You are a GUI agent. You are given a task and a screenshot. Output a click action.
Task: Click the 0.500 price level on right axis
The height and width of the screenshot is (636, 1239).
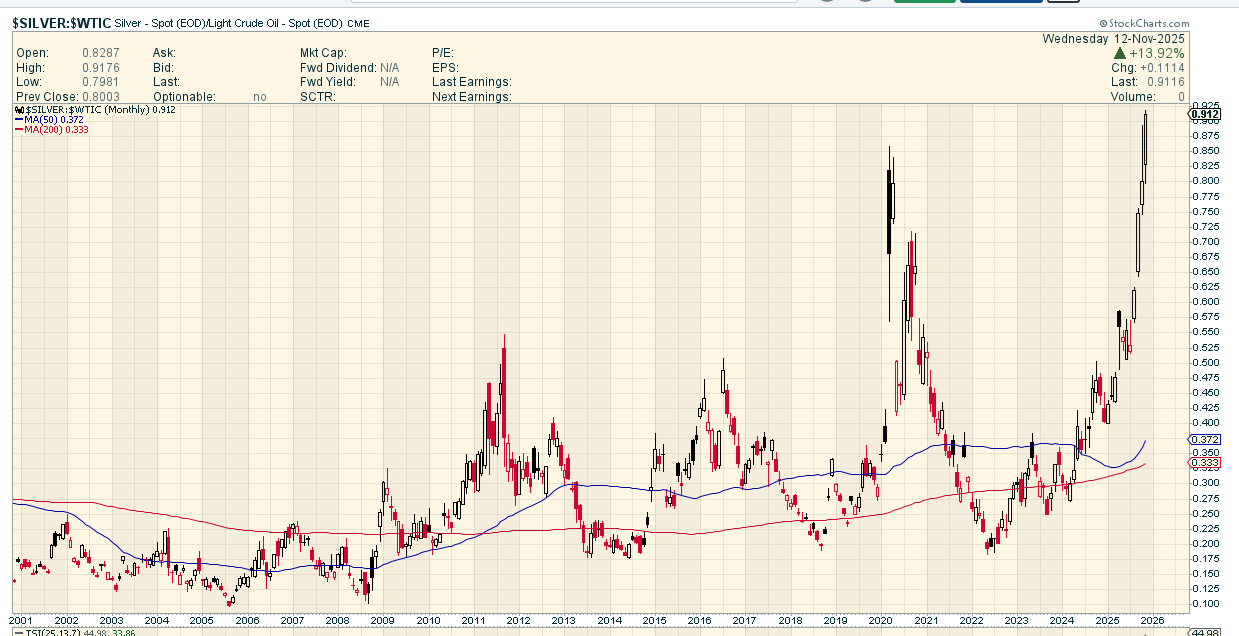point(1203,362)
